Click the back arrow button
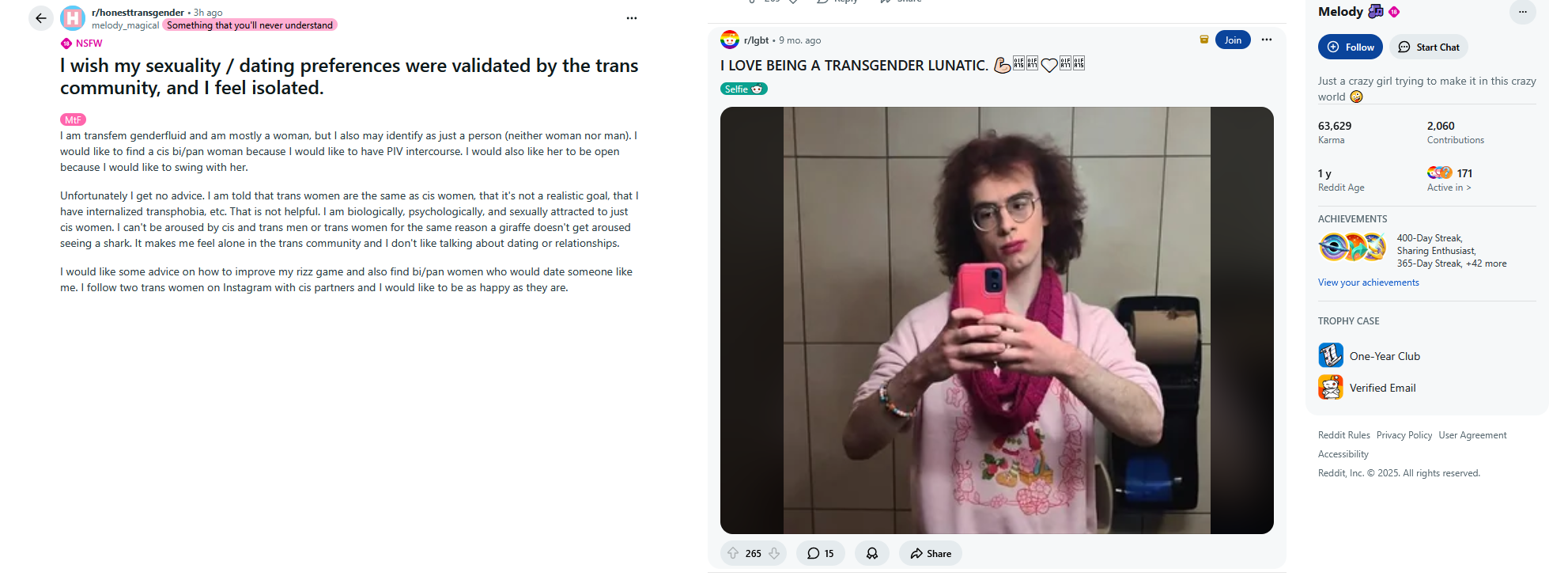Image resolution: width=1568 pixels, height=580 pixels. (41, 18)
